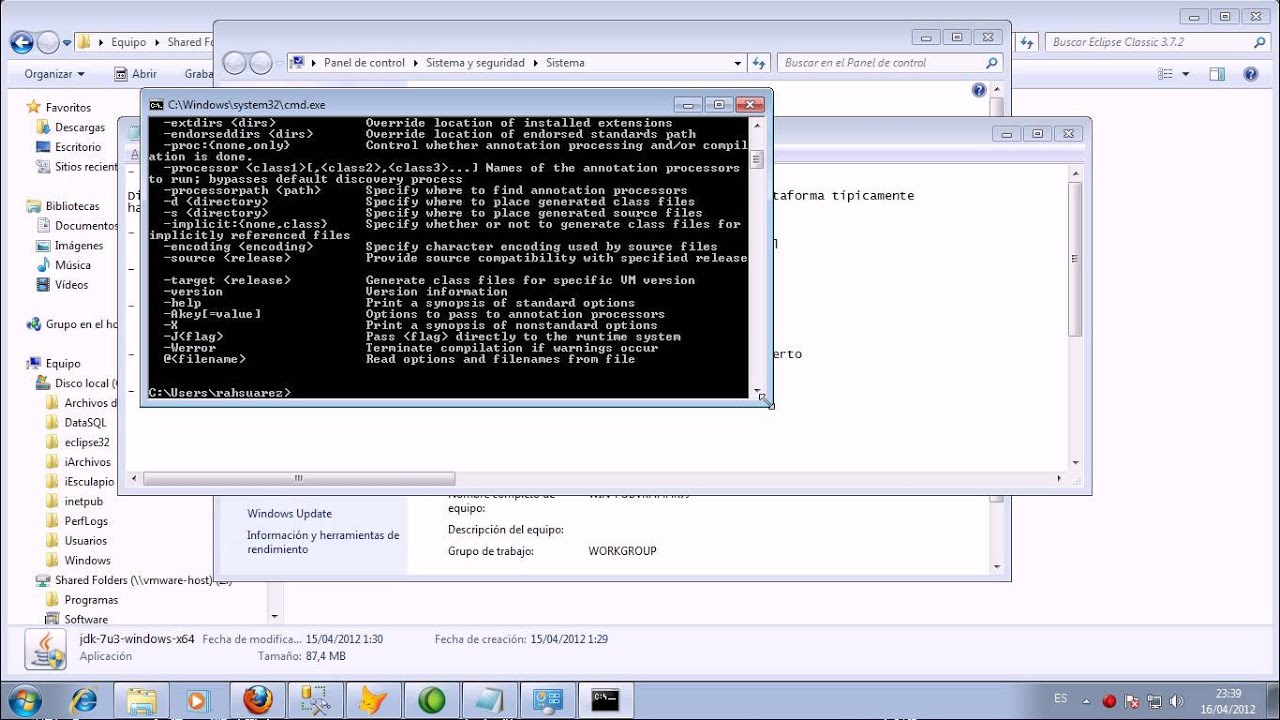Viewport: 1280px width, 720px height.
Task: Select Windows folder in tree
Action: point(87,560)
